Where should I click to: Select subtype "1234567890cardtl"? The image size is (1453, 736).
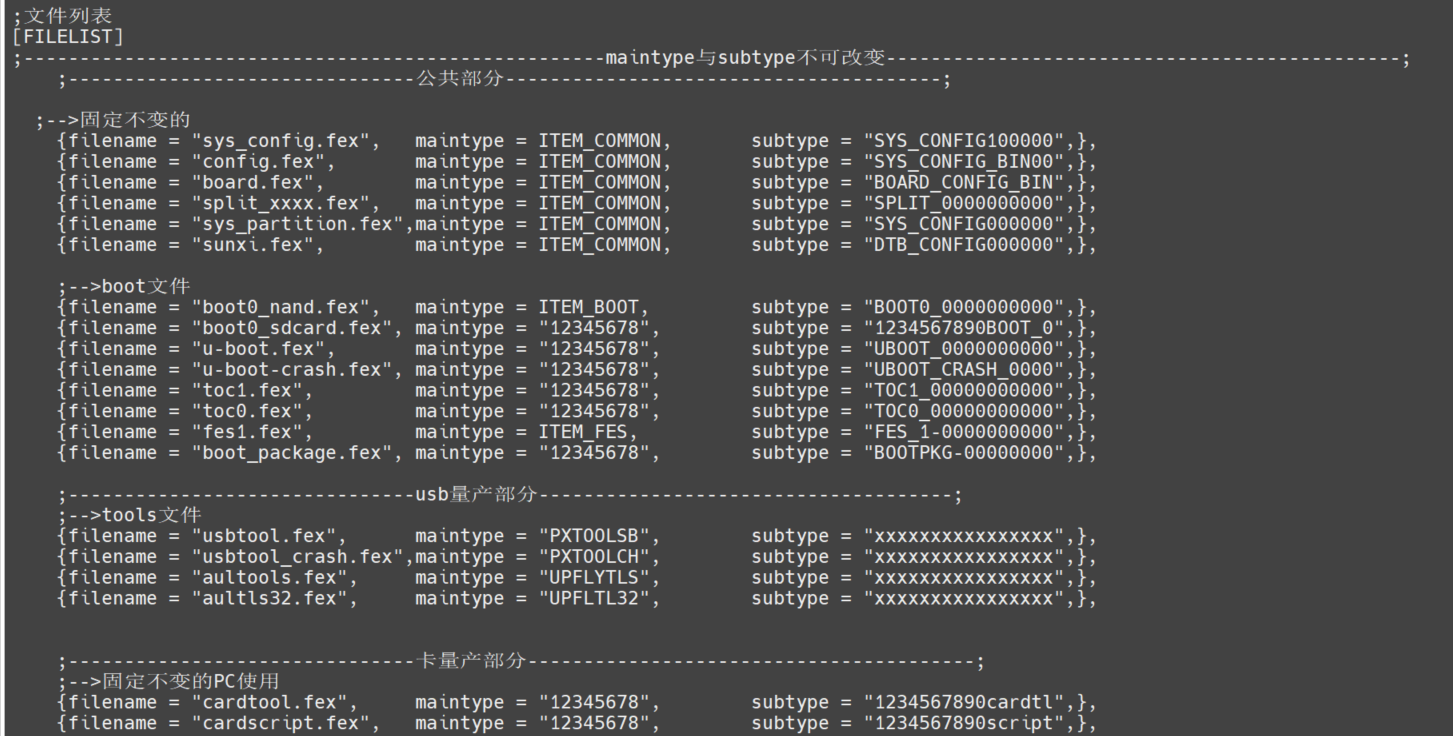tap(964, 703)
